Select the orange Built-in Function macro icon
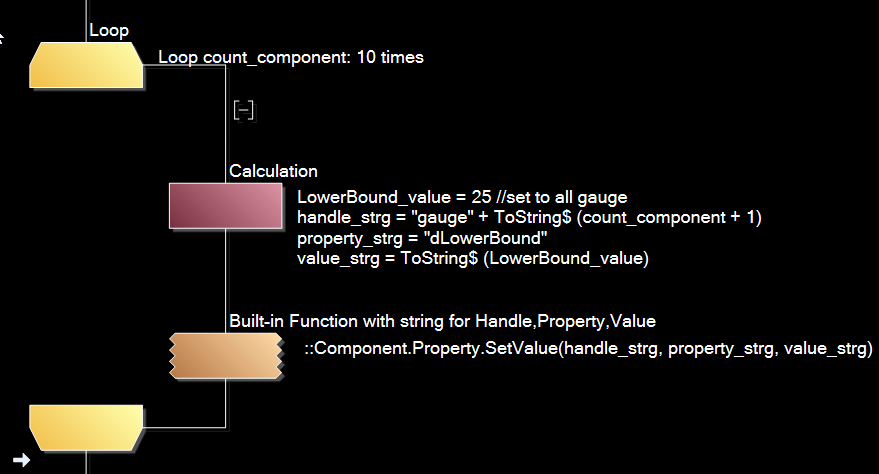The height and width of the screenshot is (474, 879). click(x=226, y=356)
